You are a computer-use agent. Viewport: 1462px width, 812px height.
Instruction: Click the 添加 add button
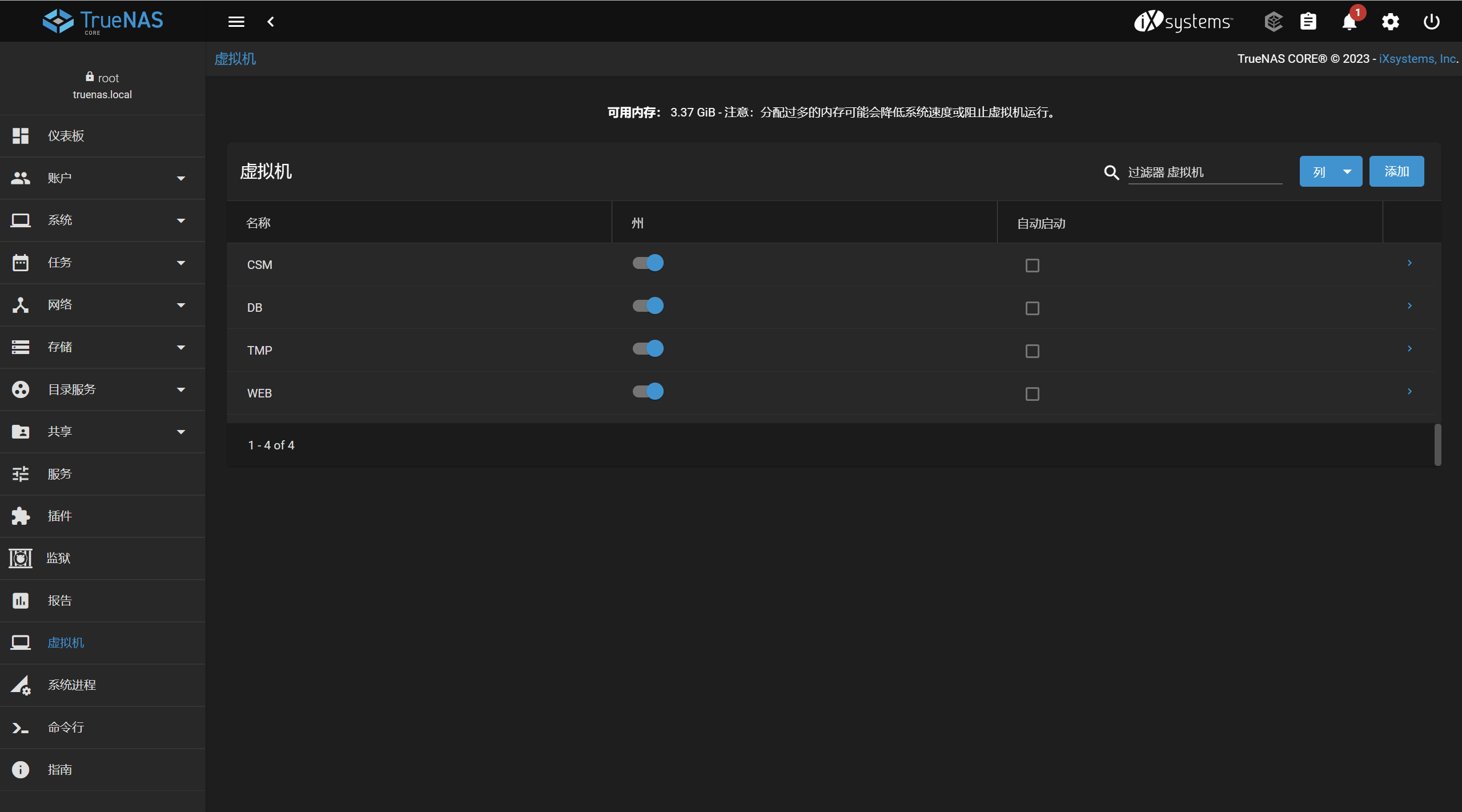[1396, 171]
